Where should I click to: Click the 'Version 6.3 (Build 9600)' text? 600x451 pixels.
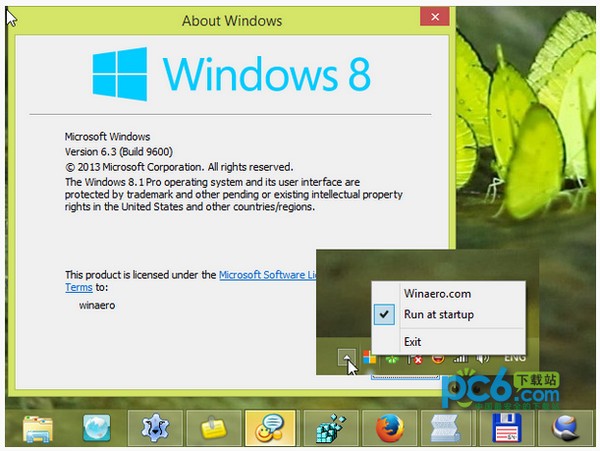[x=119, y=152]
